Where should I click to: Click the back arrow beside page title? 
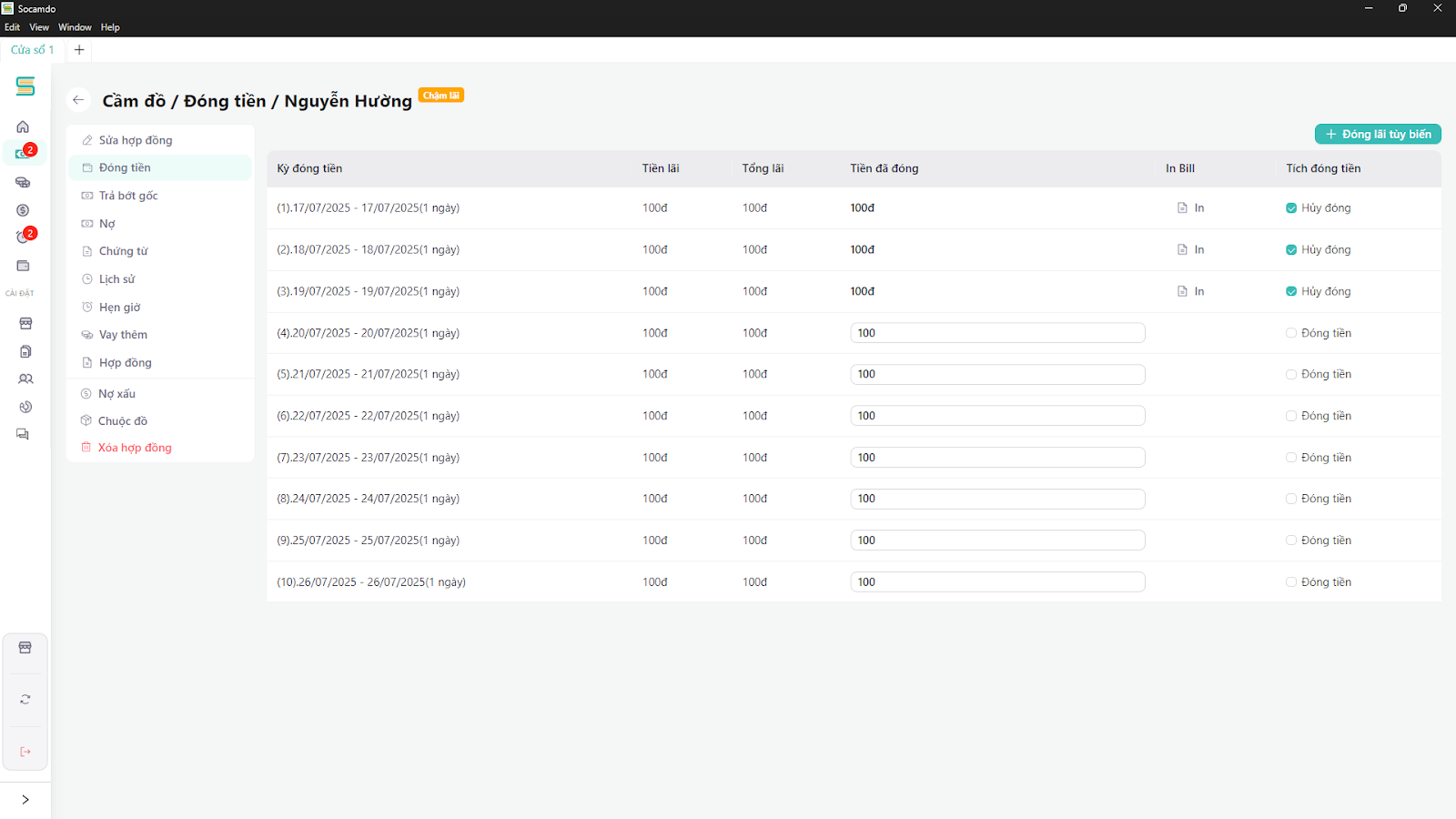click(78, 100)
